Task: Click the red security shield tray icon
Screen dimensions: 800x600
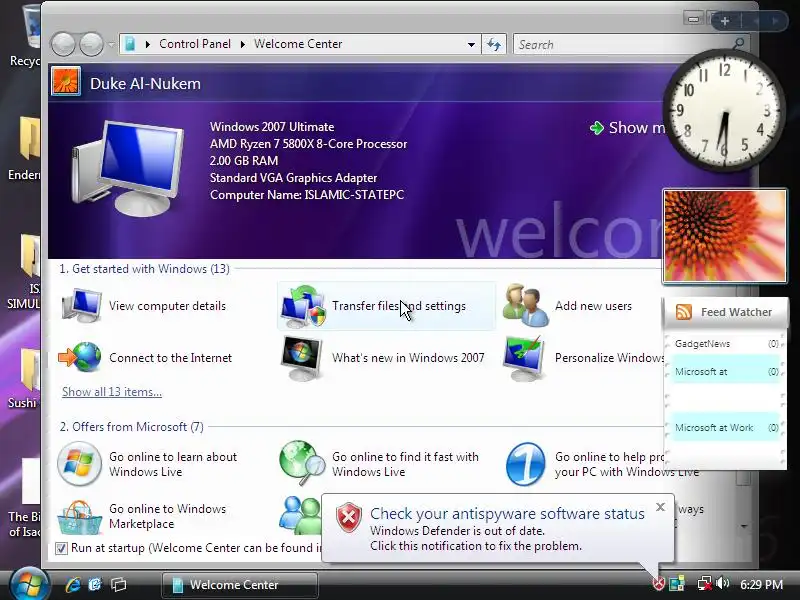Action: tap(658, 584)
